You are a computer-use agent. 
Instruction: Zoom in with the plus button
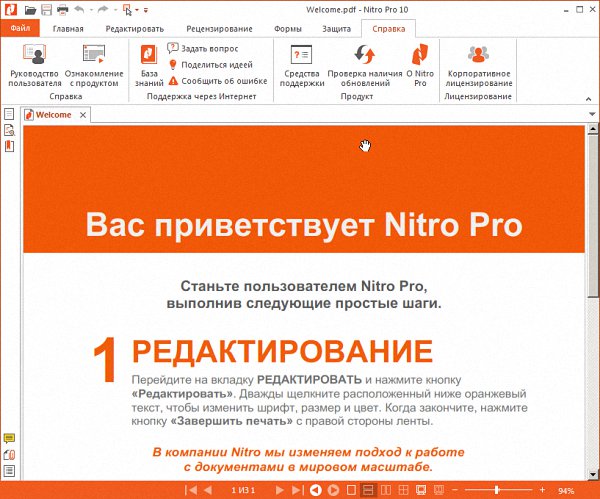(542, 490)
